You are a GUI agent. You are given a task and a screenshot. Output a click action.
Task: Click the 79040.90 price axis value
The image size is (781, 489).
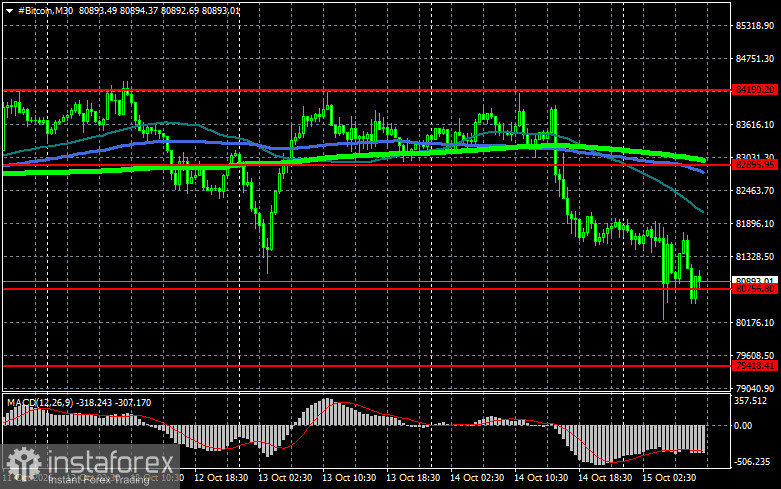[755, 388]
